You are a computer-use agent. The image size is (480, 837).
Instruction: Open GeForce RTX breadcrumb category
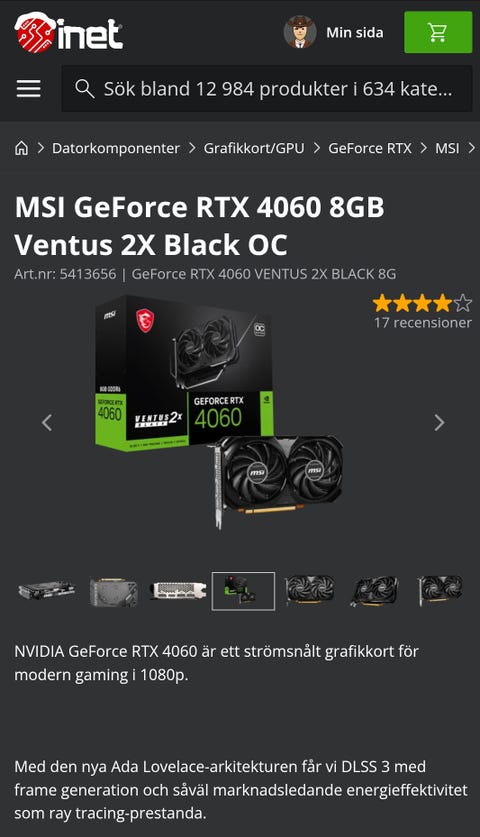[x=370, y=148]
